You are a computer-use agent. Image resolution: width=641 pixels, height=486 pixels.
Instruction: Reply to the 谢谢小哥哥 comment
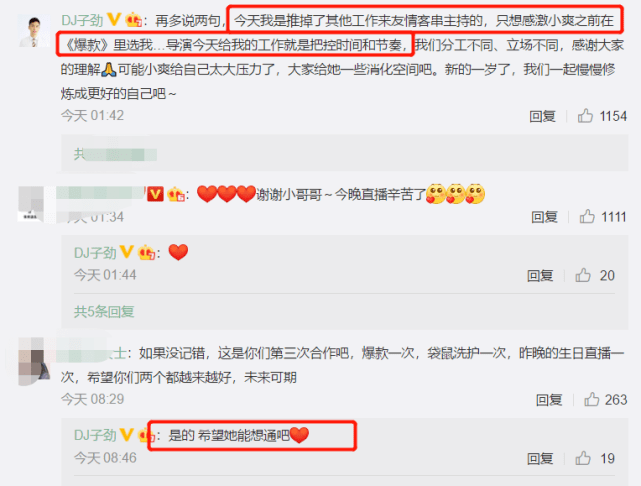(x=544, y=217)
